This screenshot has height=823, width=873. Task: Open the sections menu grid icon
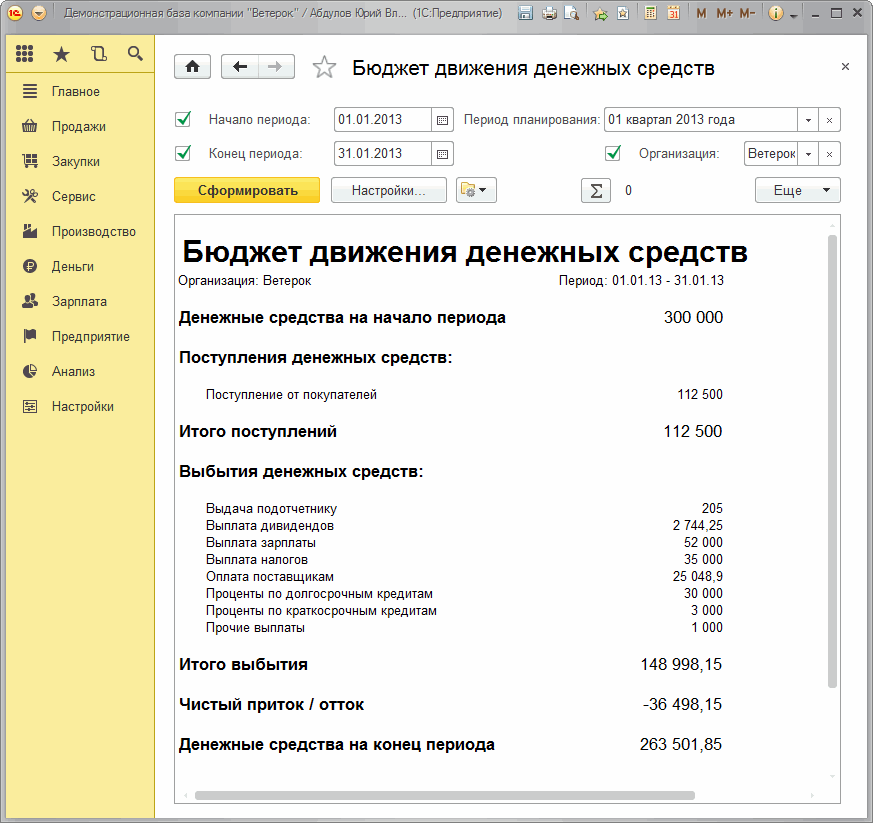tap(24, 54)
